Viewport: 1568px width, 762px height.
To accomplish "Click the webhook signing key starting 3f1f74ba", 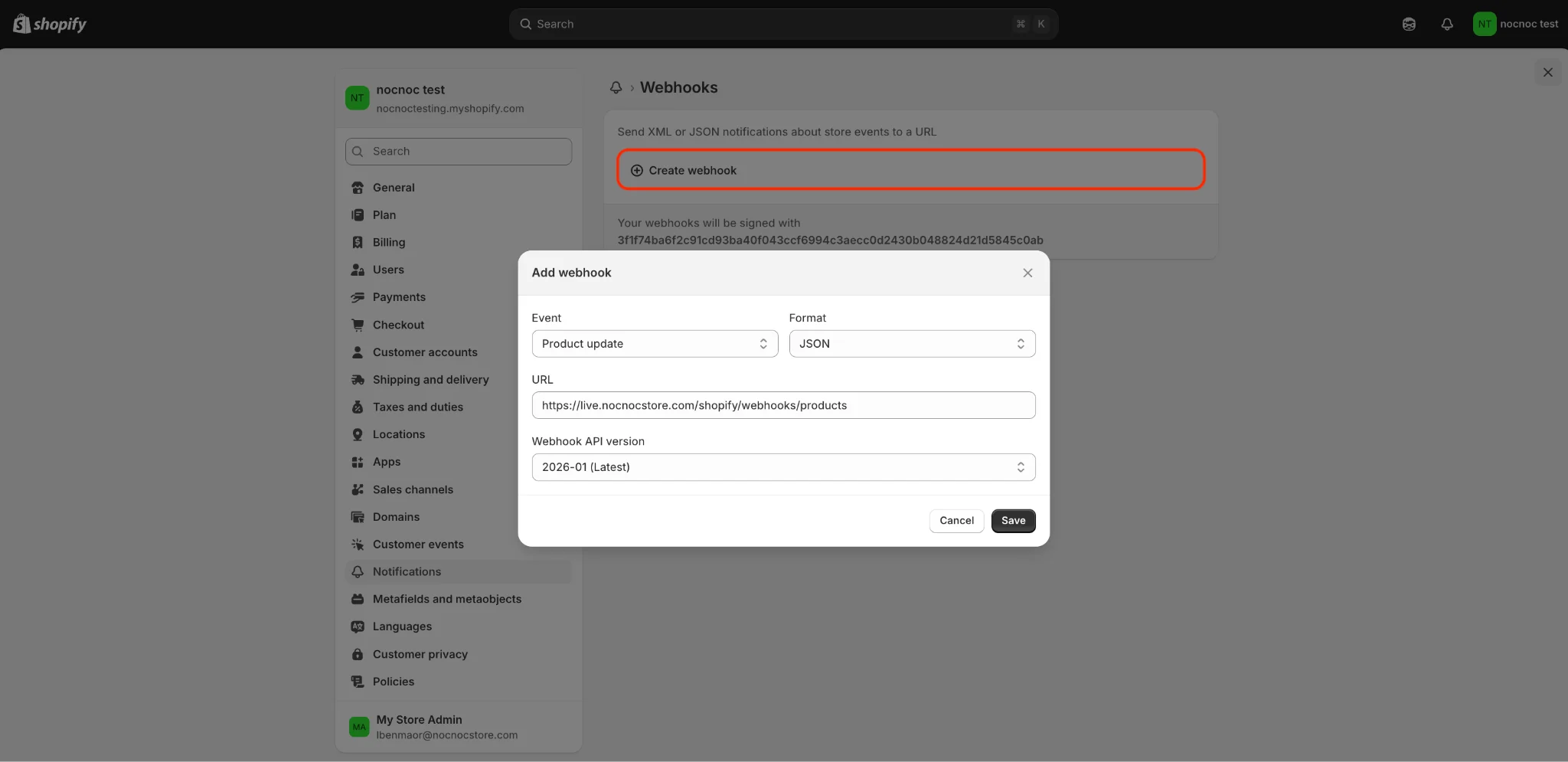I will click(x=830, y=240).
